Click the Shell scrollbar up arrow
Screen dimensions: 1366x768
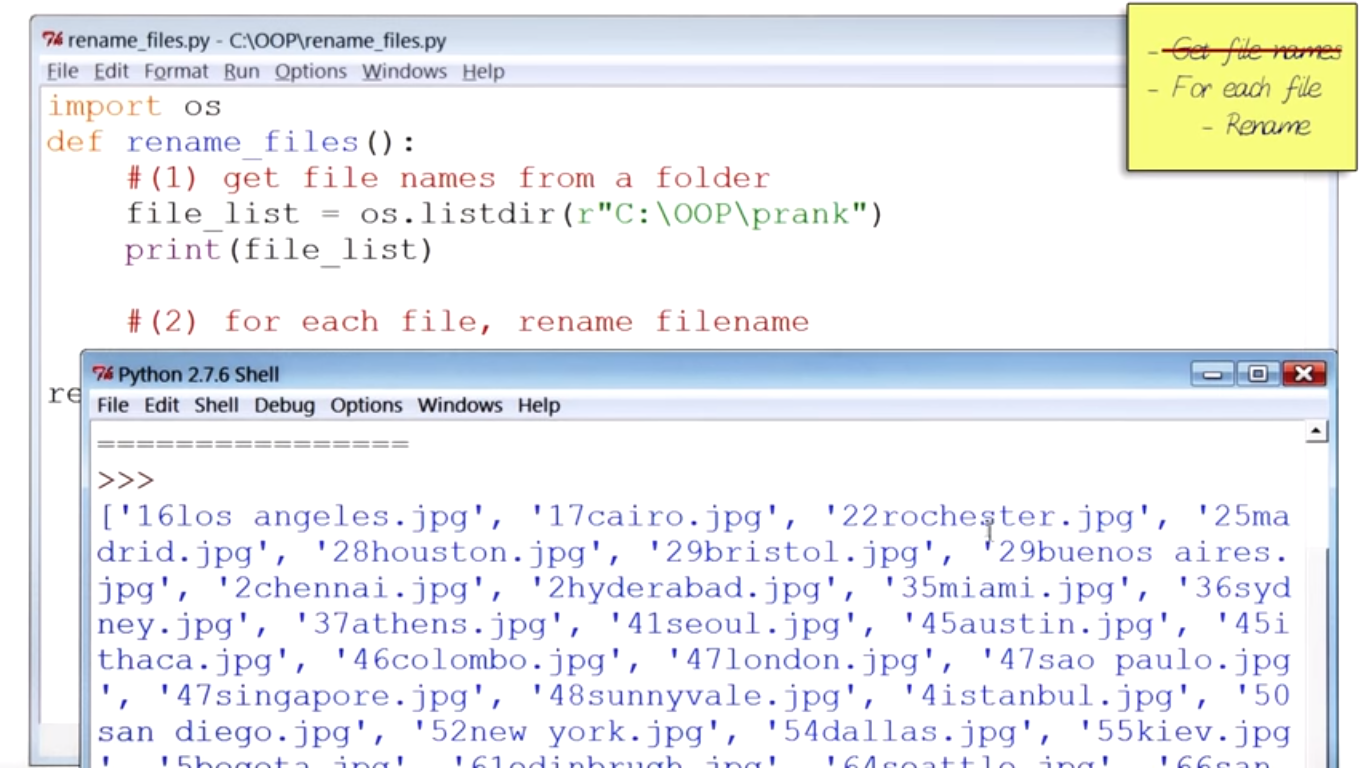pyautogui.click(x=1317, y=432)
